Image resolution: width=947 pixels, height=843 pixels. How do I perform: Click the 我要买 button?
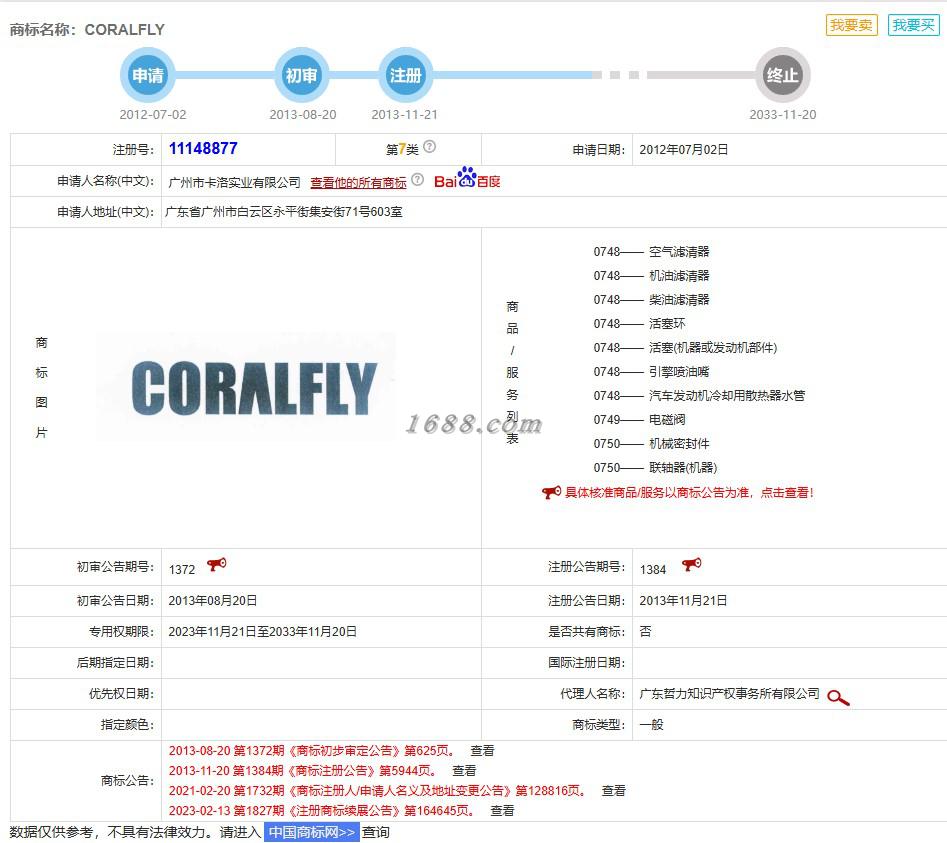point(913,25)
